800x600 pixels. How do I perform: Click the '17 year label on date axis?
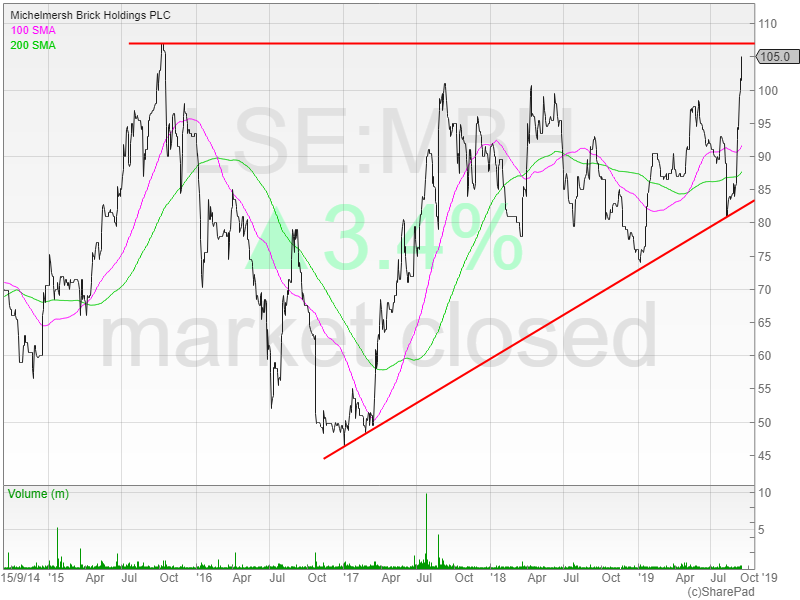point(351,578)
